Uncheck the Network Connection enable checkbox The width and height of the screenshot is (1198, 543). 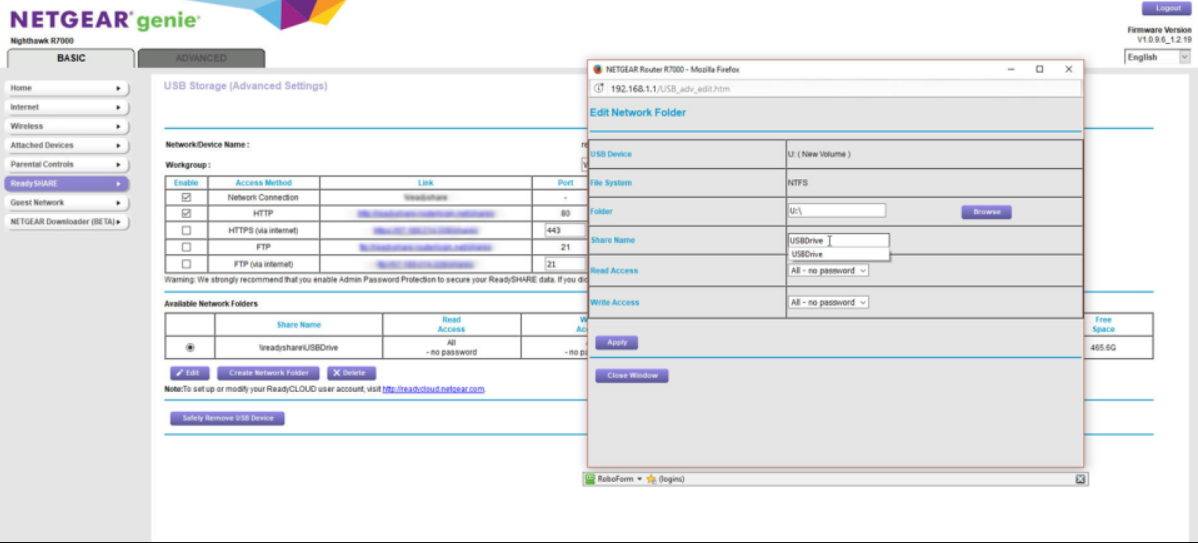[x=186, y=198]
